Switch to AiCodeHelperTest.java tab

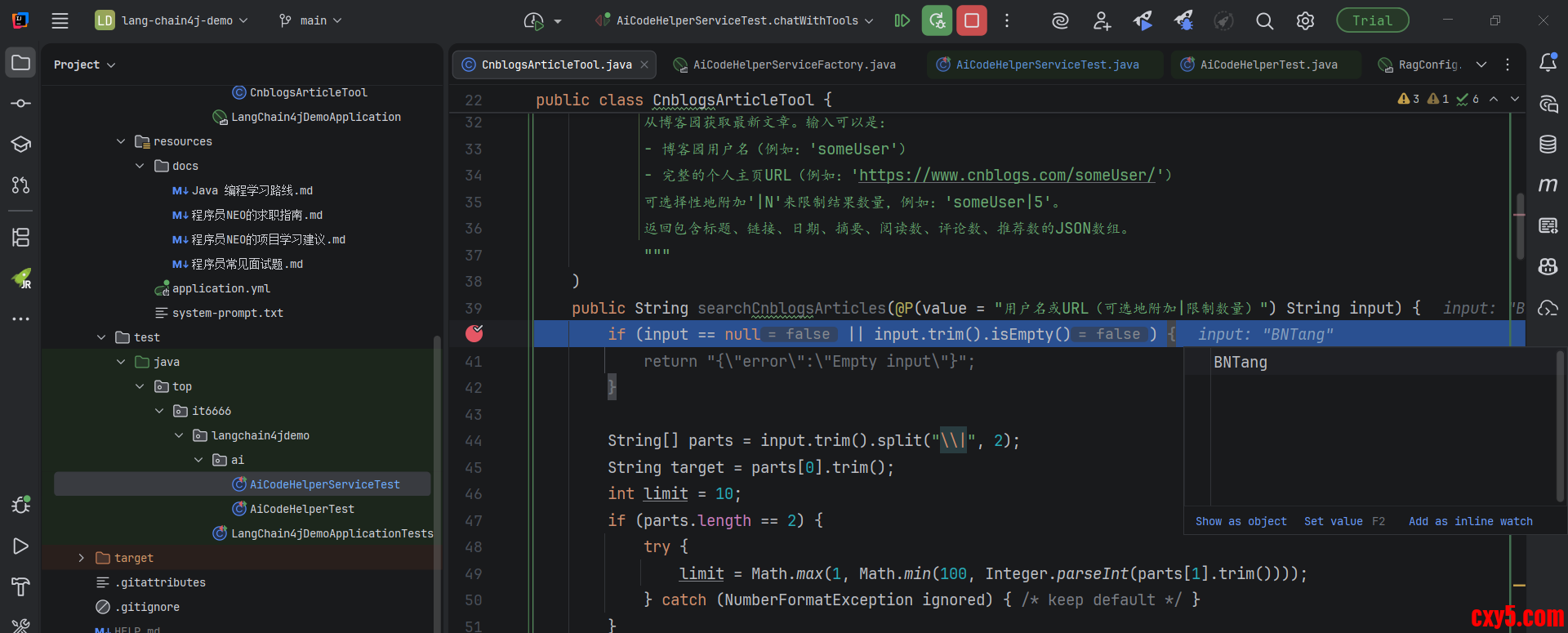1267,65
